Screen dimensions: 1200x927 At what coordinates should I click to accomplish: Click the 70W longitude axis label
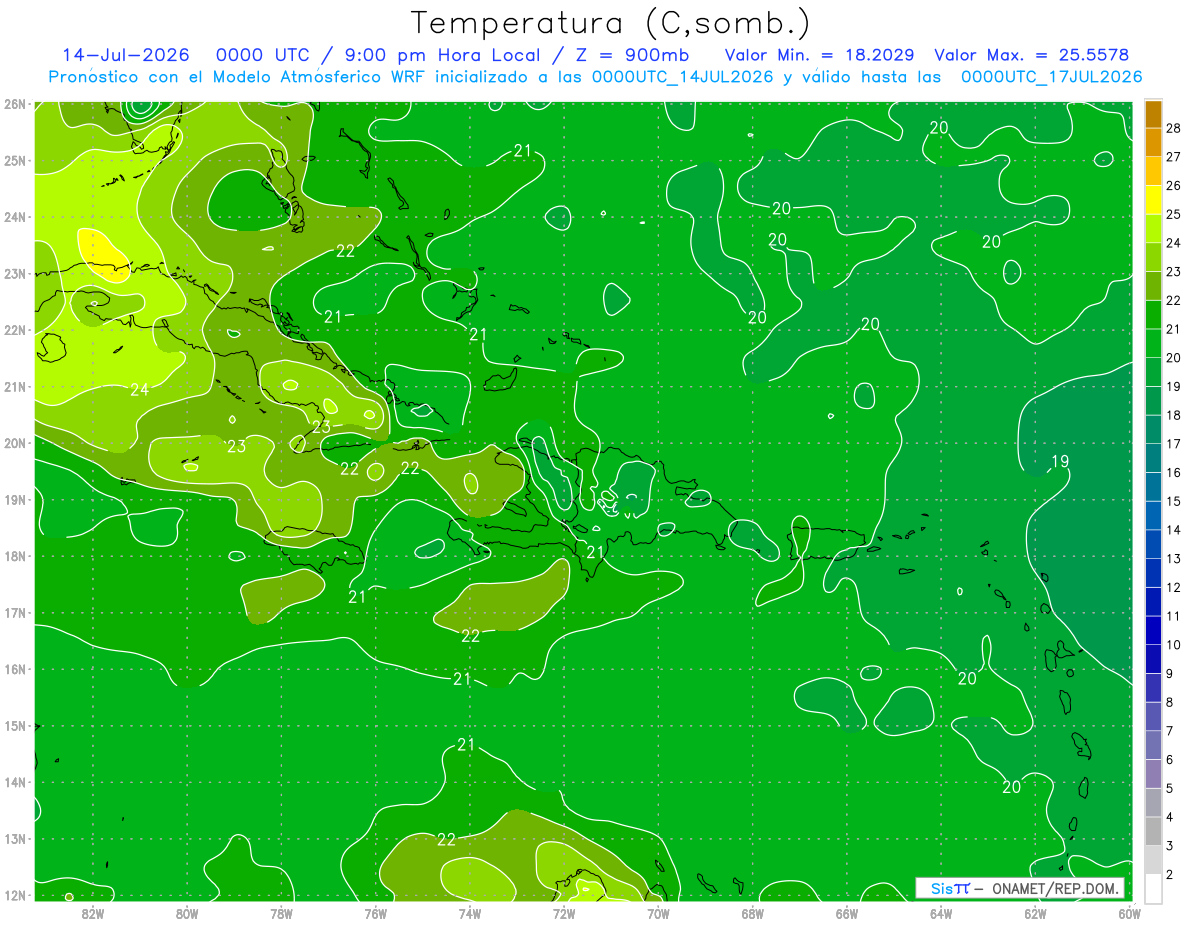(x=658, y=913)
